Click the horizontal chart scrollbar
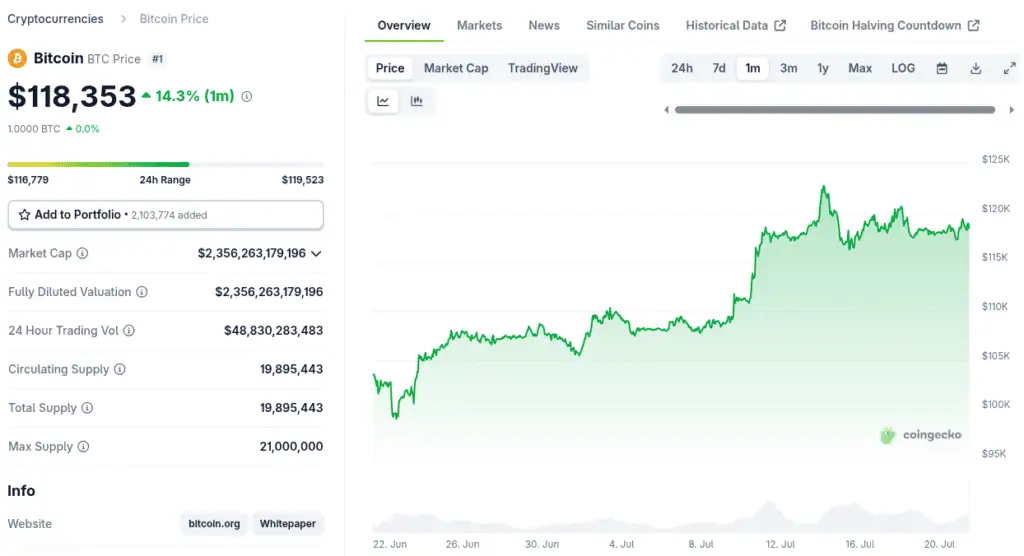The height and width of the screenshot is (556, 1024). pos(835,110)
